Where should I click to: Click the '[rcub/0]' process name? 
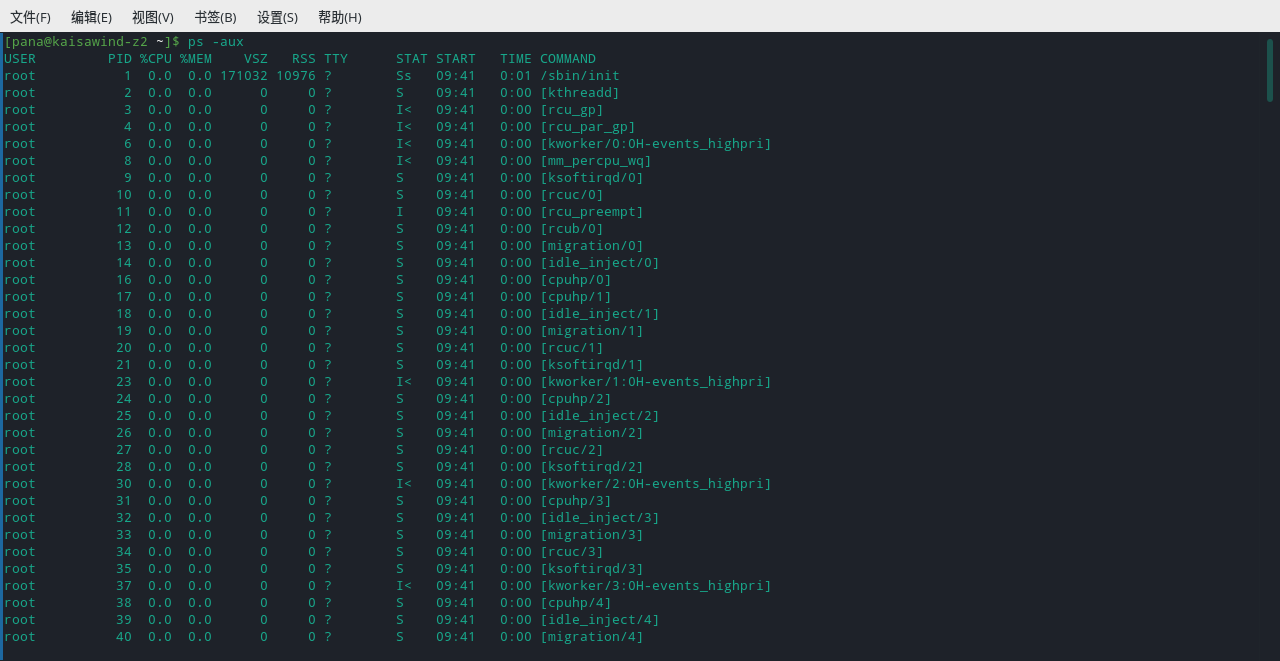tap(572, 228)
